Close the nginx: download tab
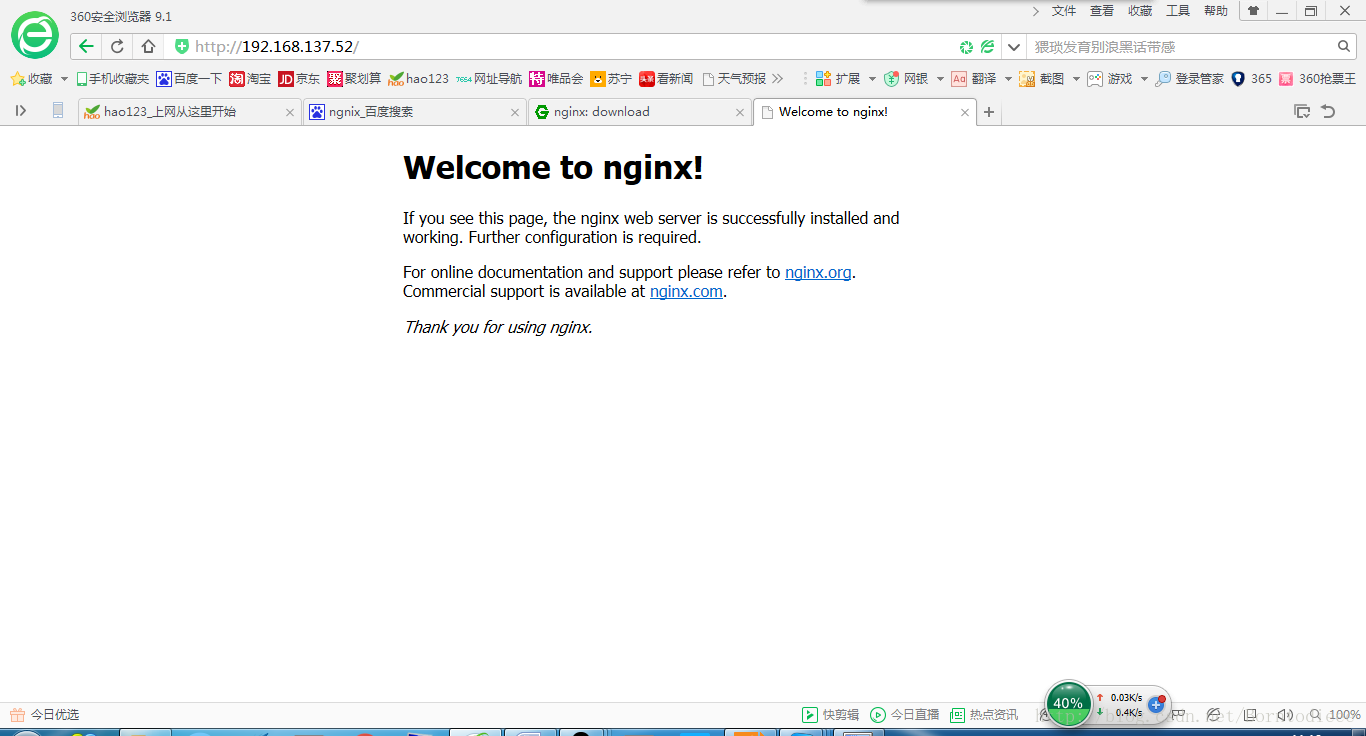Screen dimensions: 1366x736 740,113
